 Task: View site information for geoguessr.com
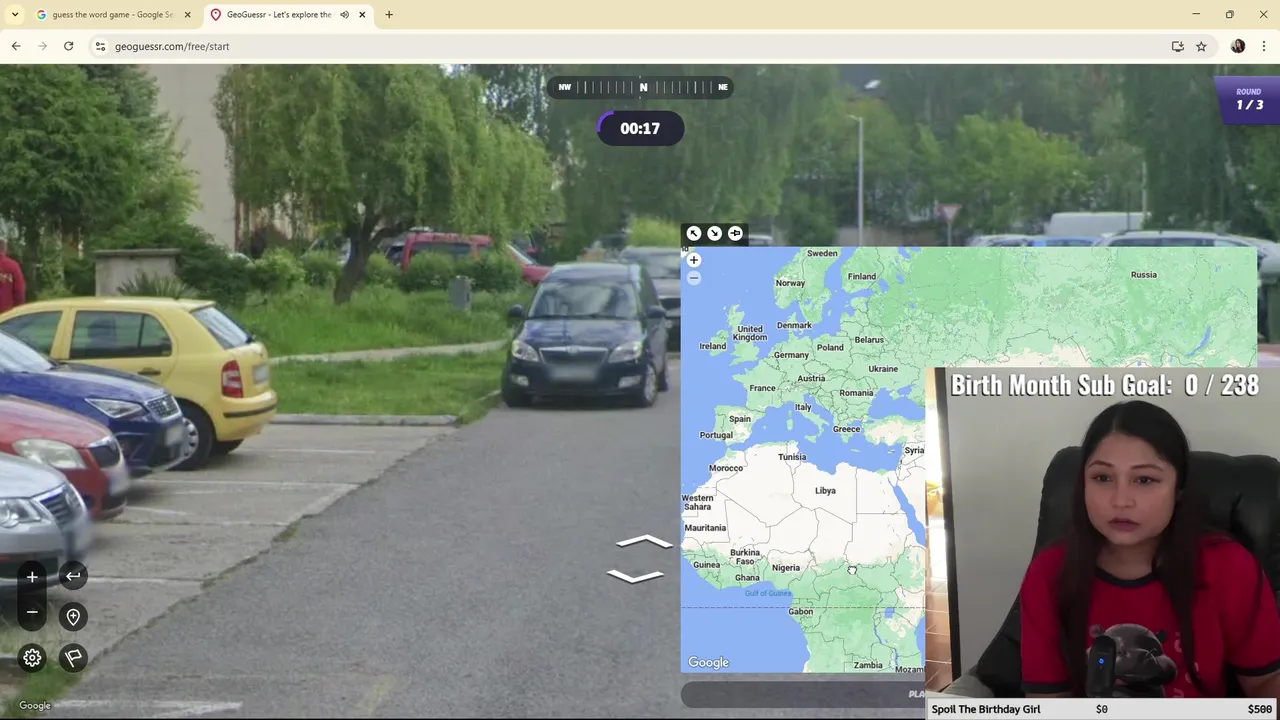click(x=100, y=46)
